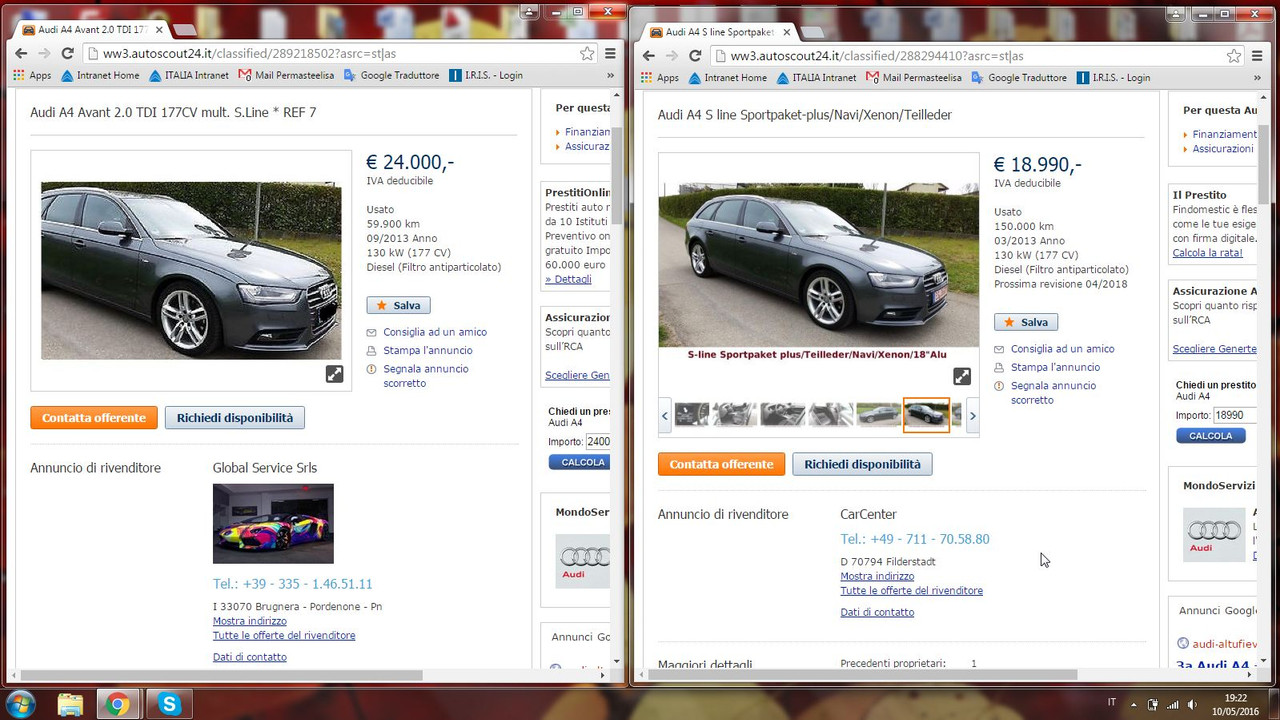1280x720 pixels.
Task: Click phone number +49 - 711 - 70.58.80
Action: [x=915, y=539]
